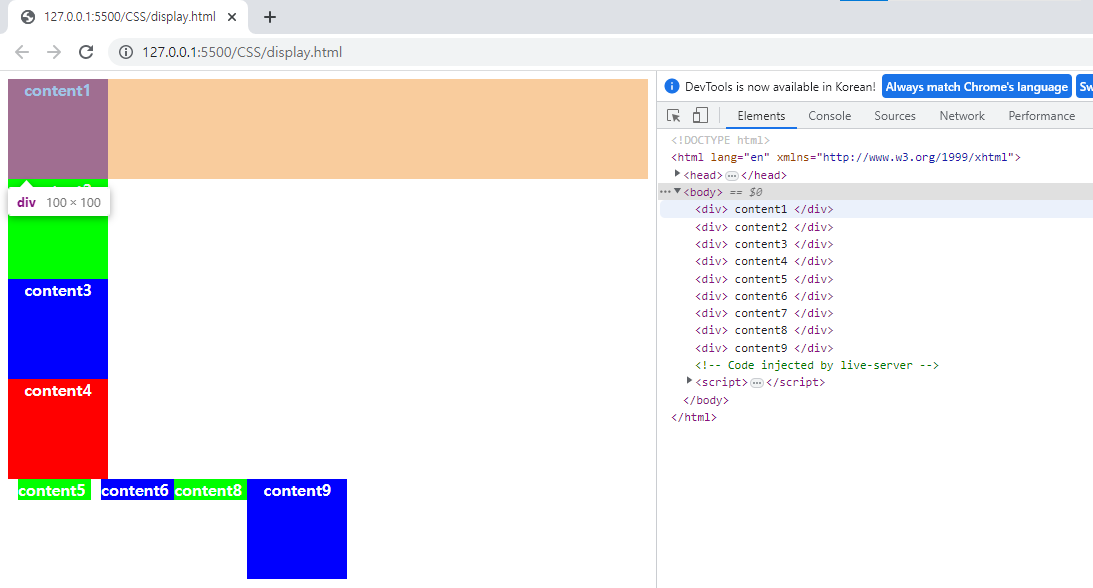This screenshot has height=588, width=1093.
Task: Expand the head ellipsis badge
Action: [x=731, y=176]
